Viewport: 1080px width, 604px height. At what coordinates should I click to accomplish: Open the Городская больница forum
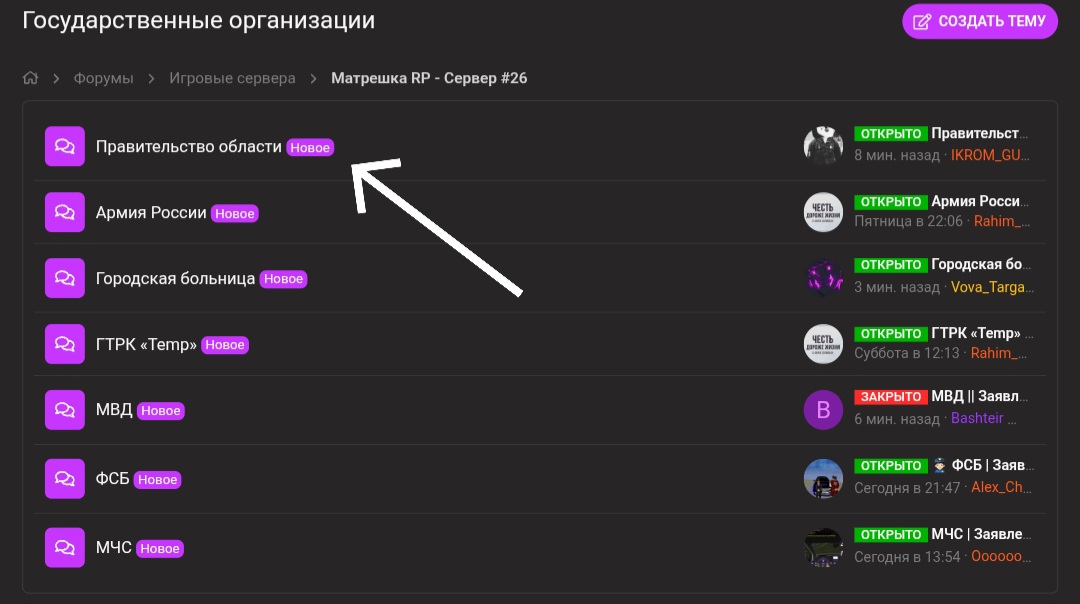pos(175,278)
